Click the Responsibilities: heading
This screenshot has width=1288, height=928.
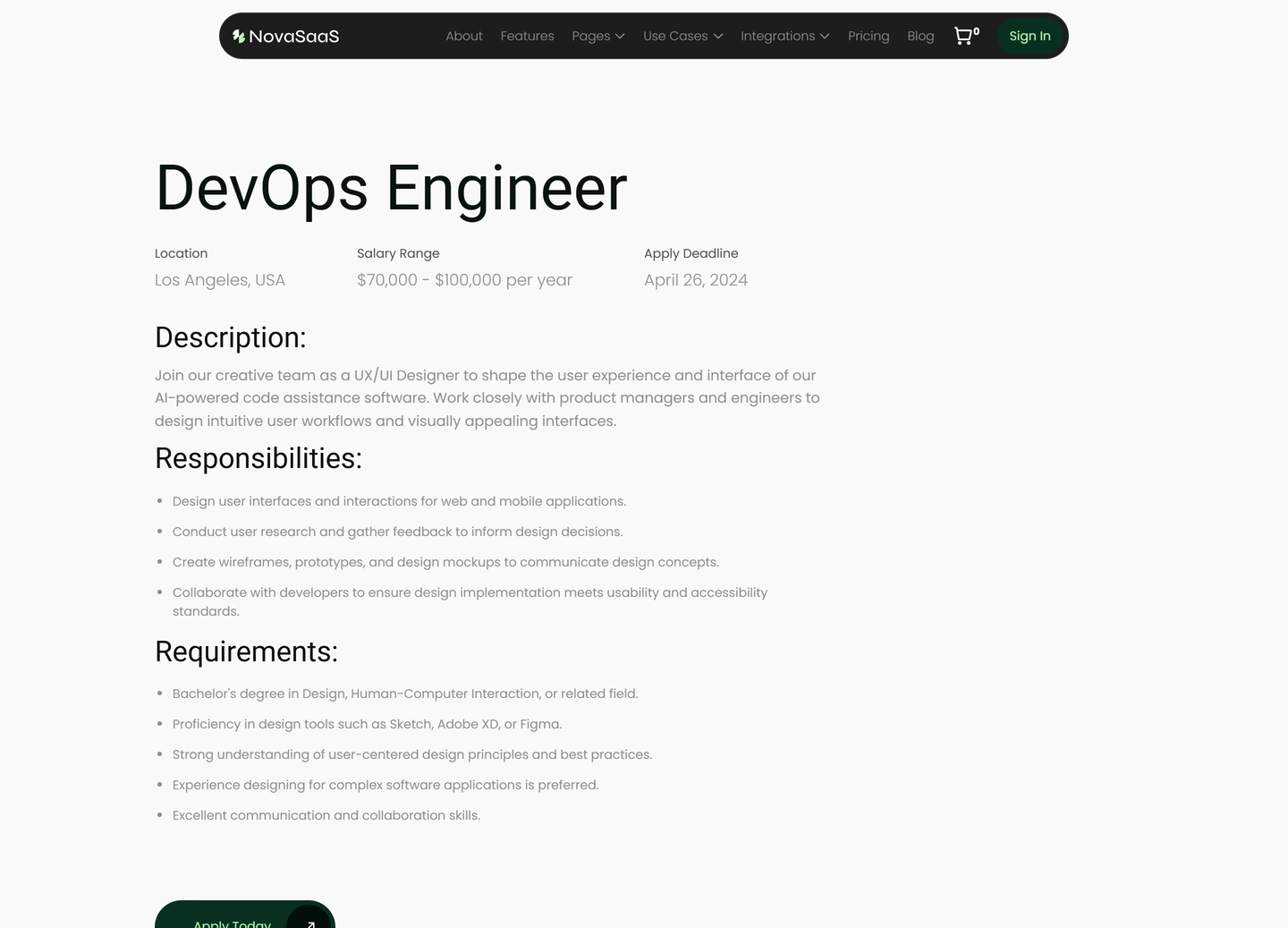(x=258, y=458)
